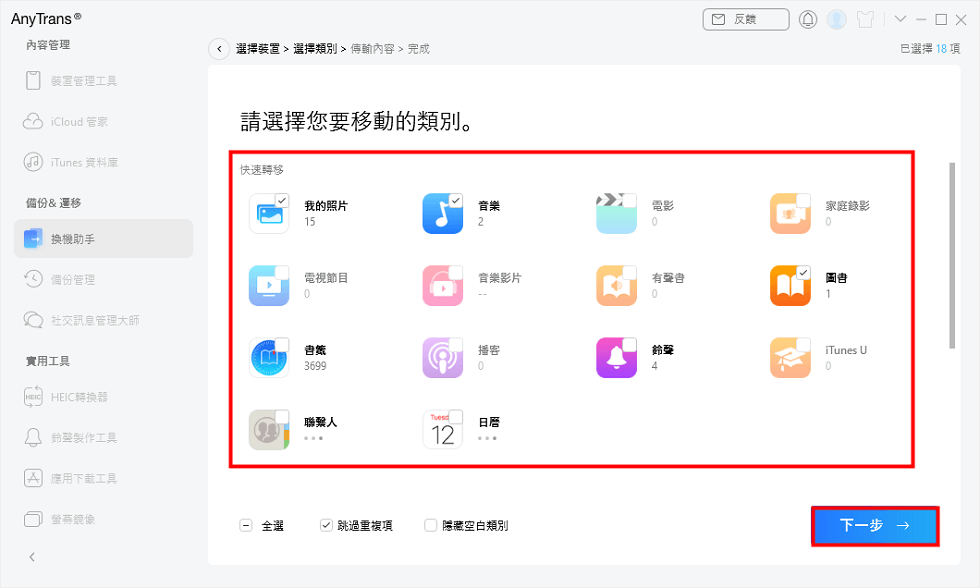The image size is (980, 588).
Task: Open the 聯繫人 contacts category
Action: coord(270,428)
